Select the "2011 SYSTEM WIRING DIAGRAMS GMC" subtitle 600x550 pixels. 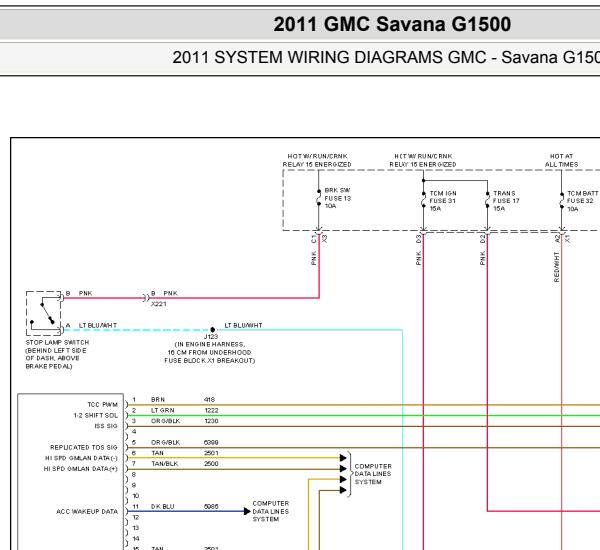(329, 57)
